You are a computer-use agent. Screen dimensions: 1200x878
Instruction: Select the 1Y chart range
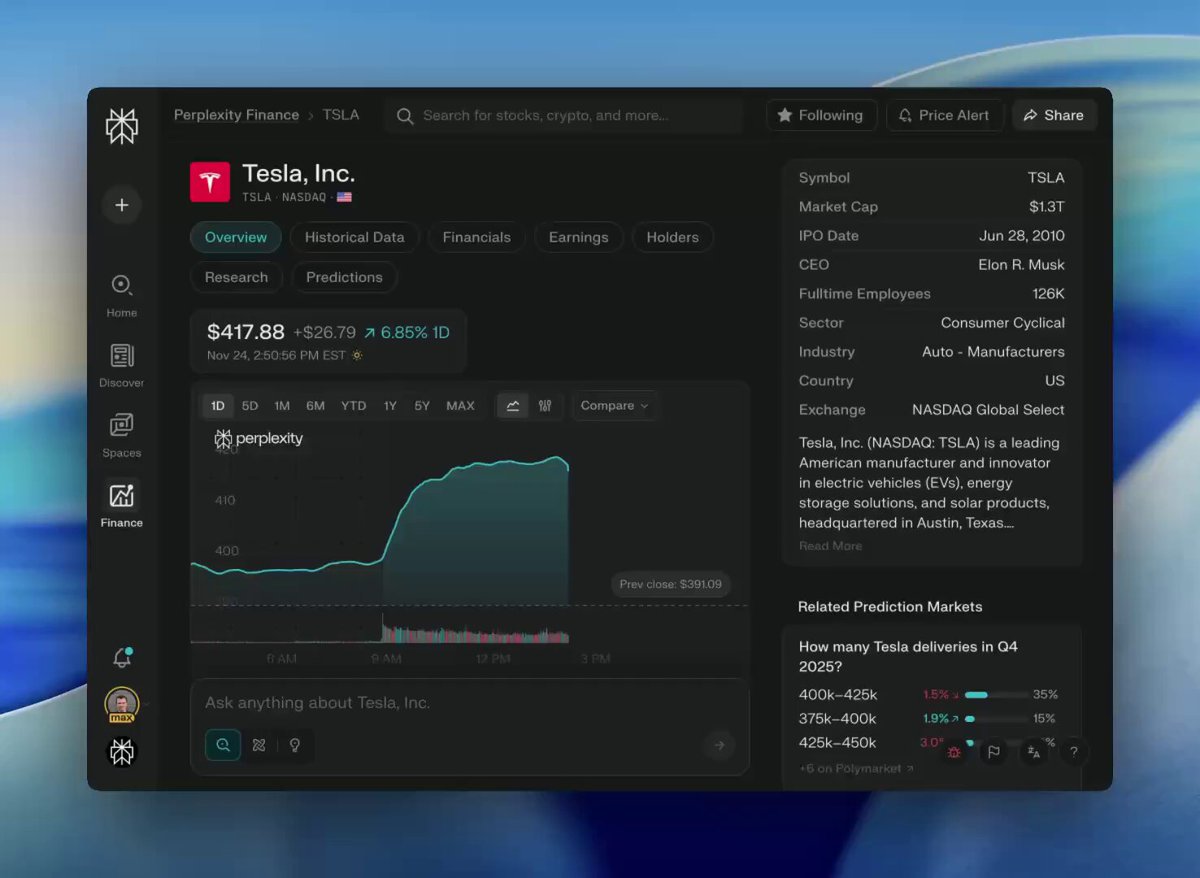click(390, 405)
